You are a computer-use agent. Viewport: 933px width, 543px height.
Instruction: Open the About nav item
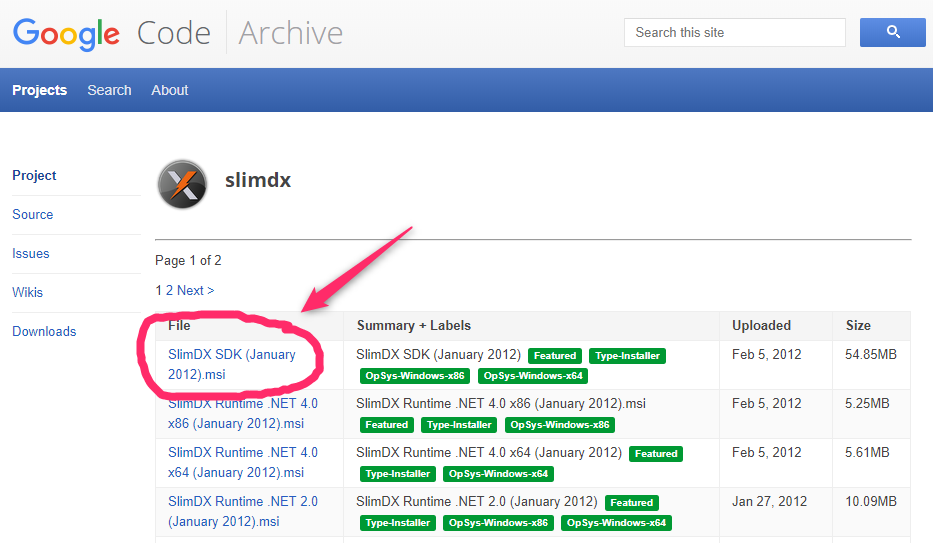click(170, 90)
